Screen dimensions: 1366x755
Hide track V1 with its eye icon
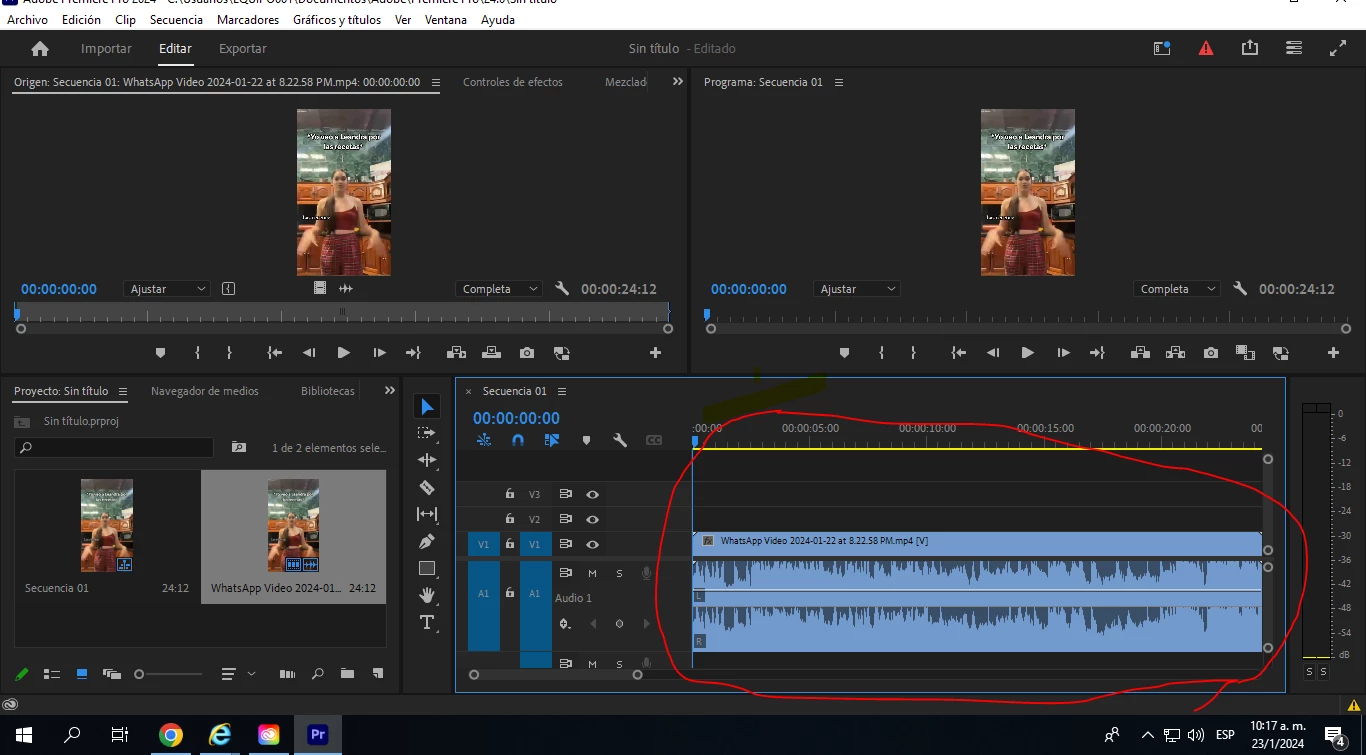592,544
